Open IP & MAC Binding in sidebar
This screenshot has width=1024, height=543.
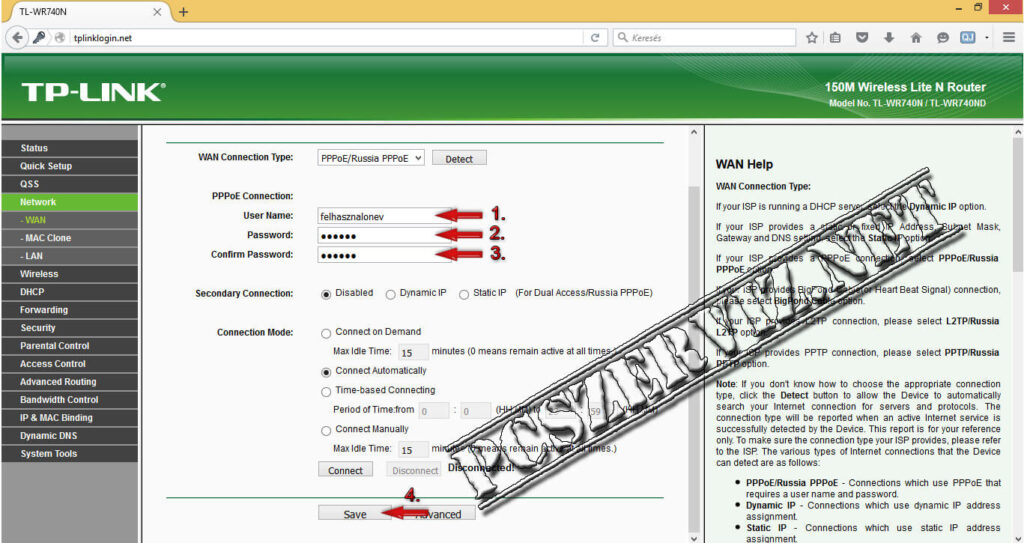coord(70,418)
